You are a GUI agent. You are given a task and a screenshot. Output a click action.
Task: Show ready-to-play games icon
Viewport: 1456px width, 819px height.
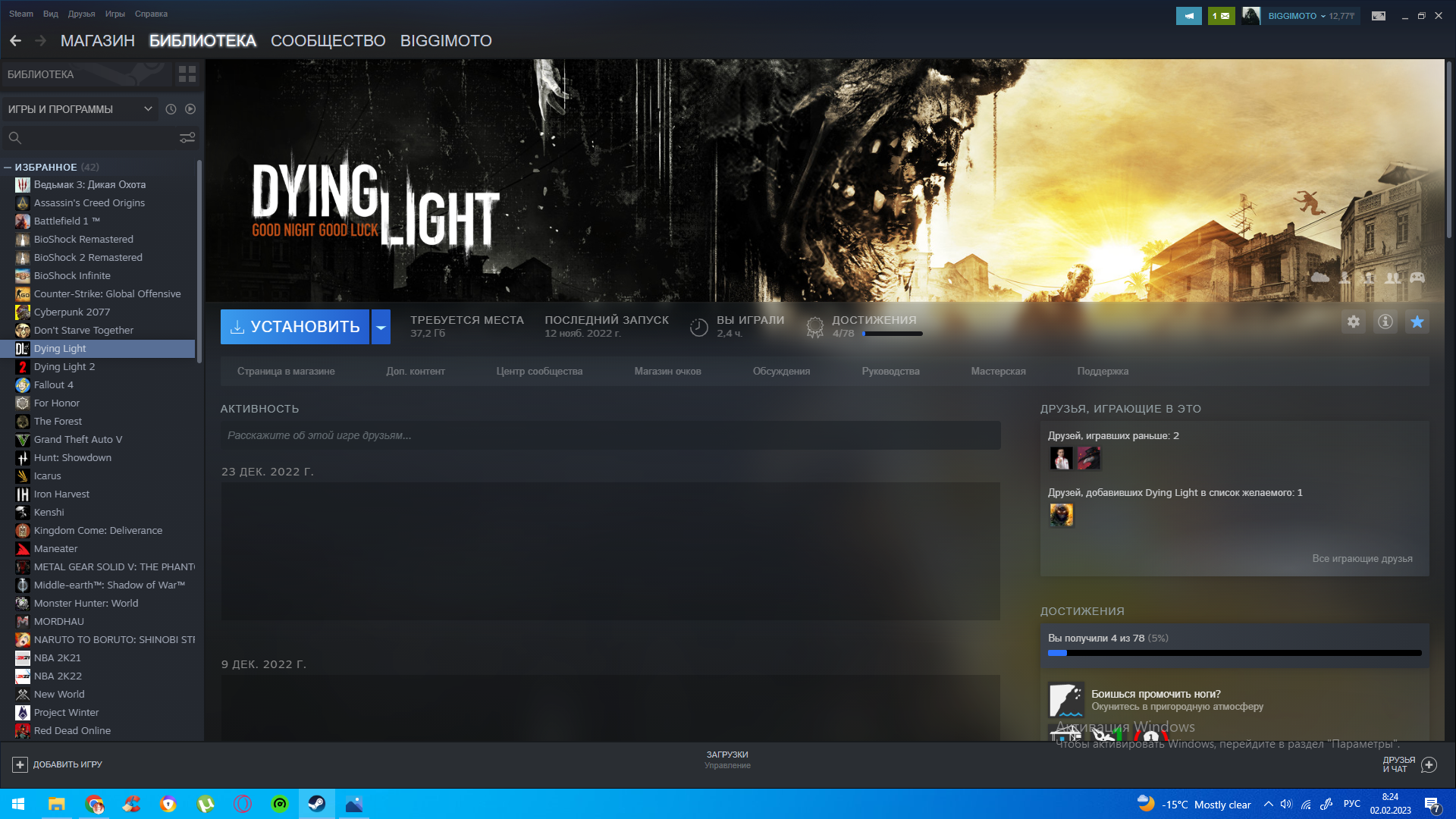[x=190, y=109]
